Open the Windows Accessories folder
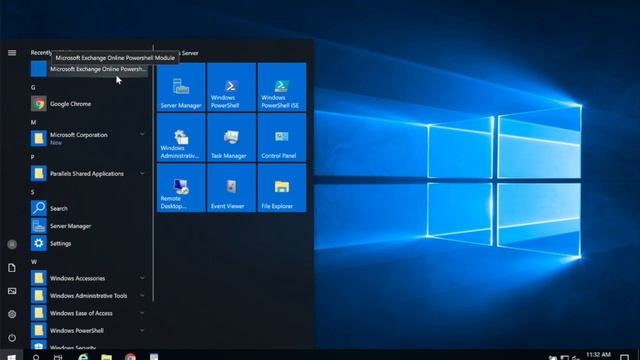 (x=89, y=278)
